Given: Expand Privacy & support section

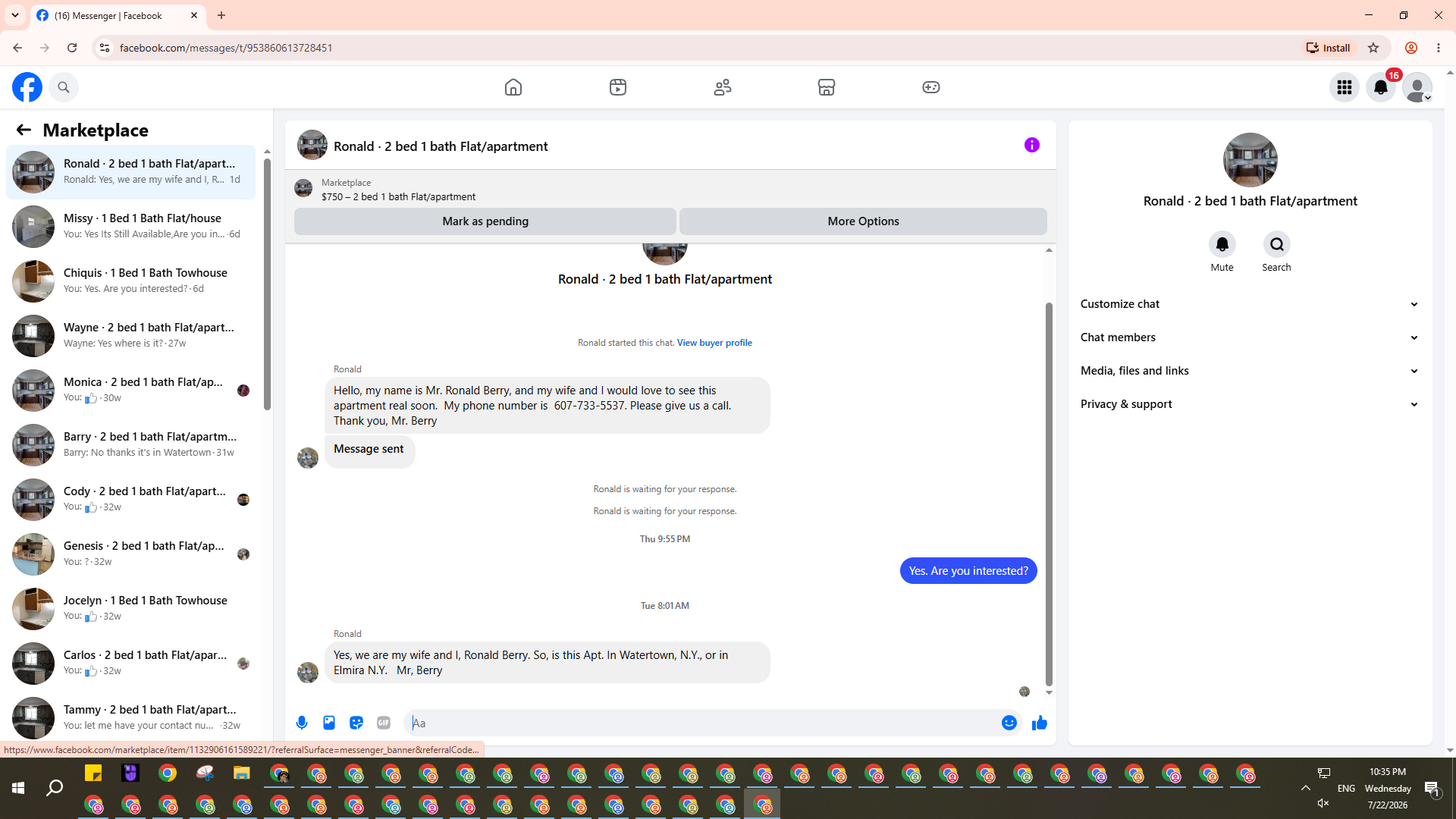Looking at the screenshot, I should 1250,404.
